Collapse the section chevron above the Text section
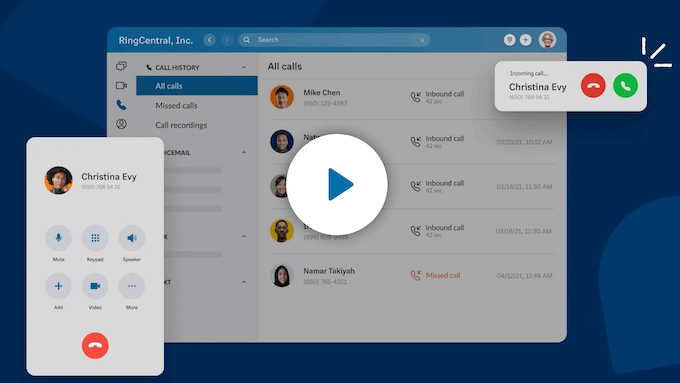The height and width of the screenshot is (383, 680). (244, 236)
